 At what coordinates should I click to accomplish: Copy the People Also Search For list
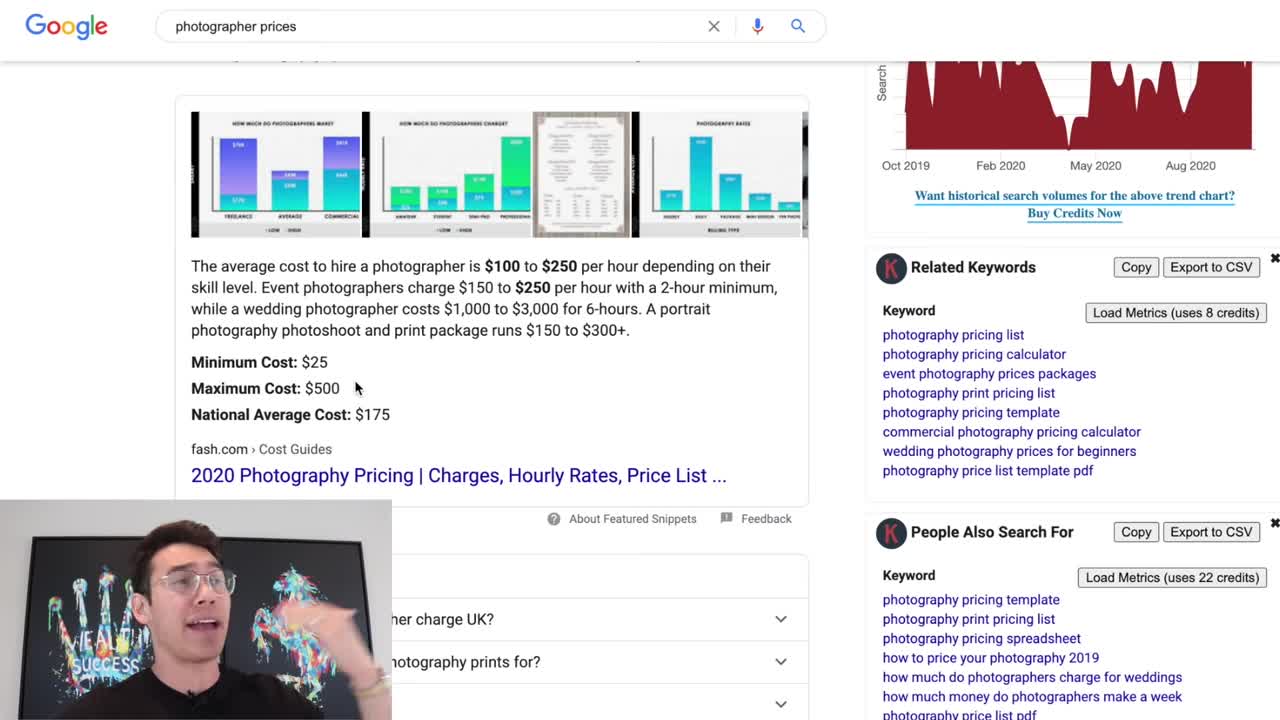click(x=1136, y=532)
